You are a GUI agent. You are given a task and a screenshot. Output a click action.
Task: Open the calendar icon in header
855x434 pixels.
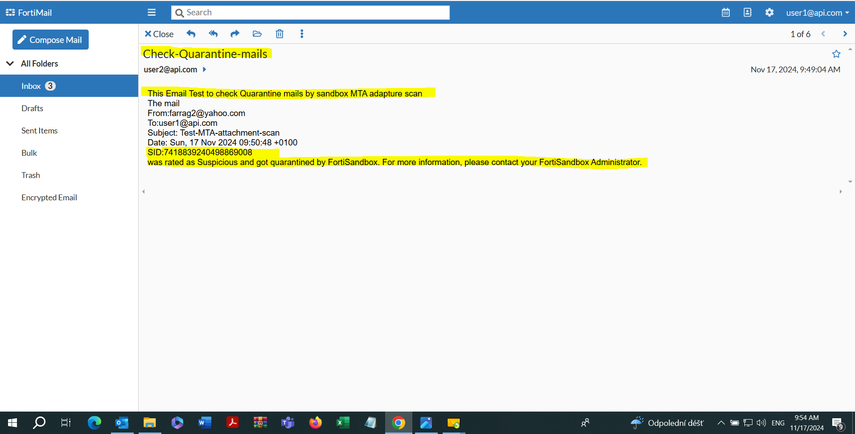(726, 13)
